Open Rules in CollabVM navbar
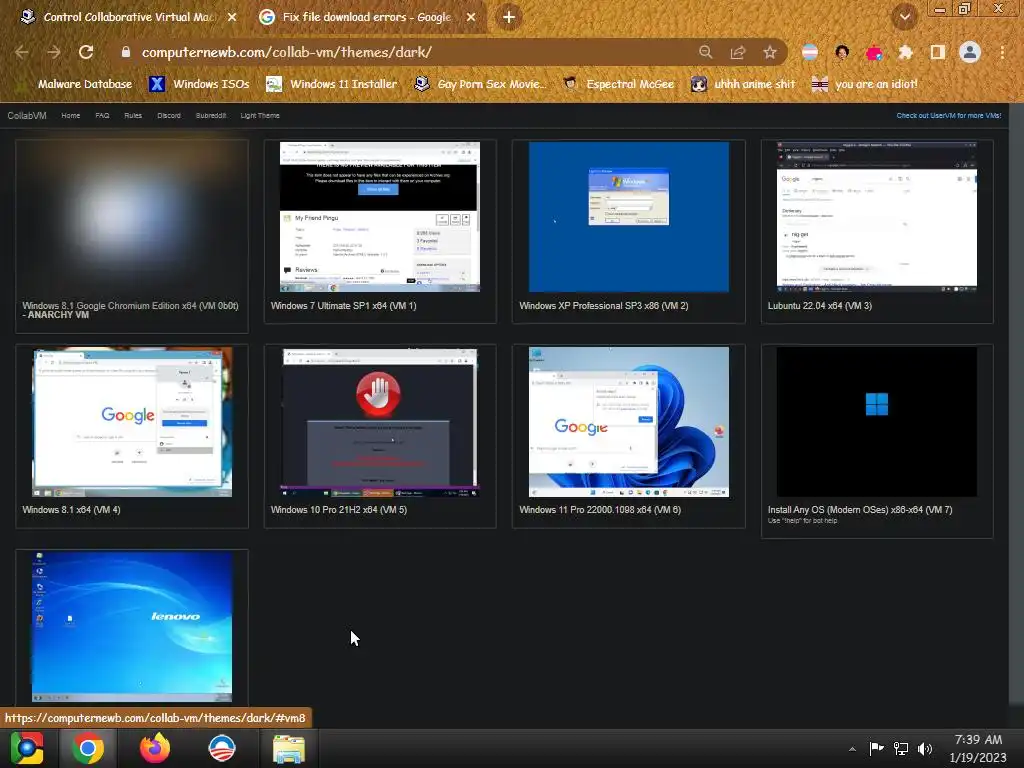This screenshot has height=768, width=1024. click(133, 116)
